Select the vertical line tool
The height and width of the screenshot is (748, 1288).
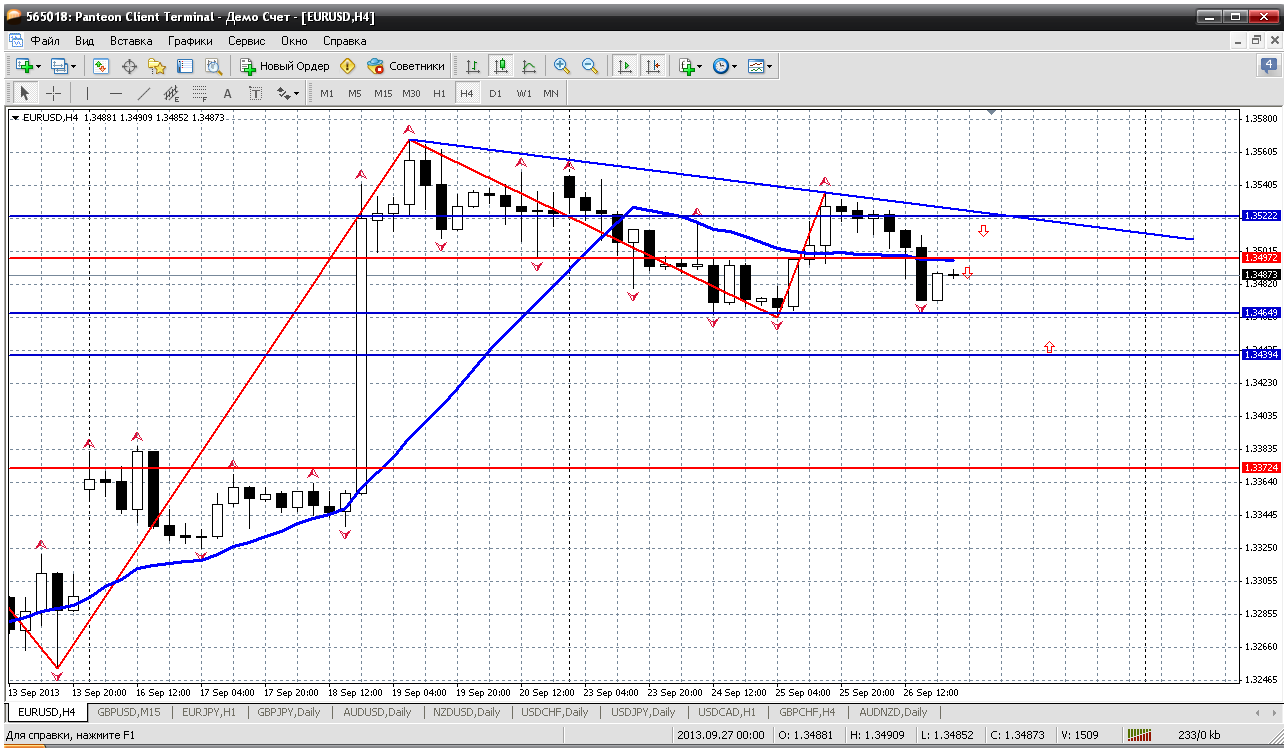[x=87, y=93]
